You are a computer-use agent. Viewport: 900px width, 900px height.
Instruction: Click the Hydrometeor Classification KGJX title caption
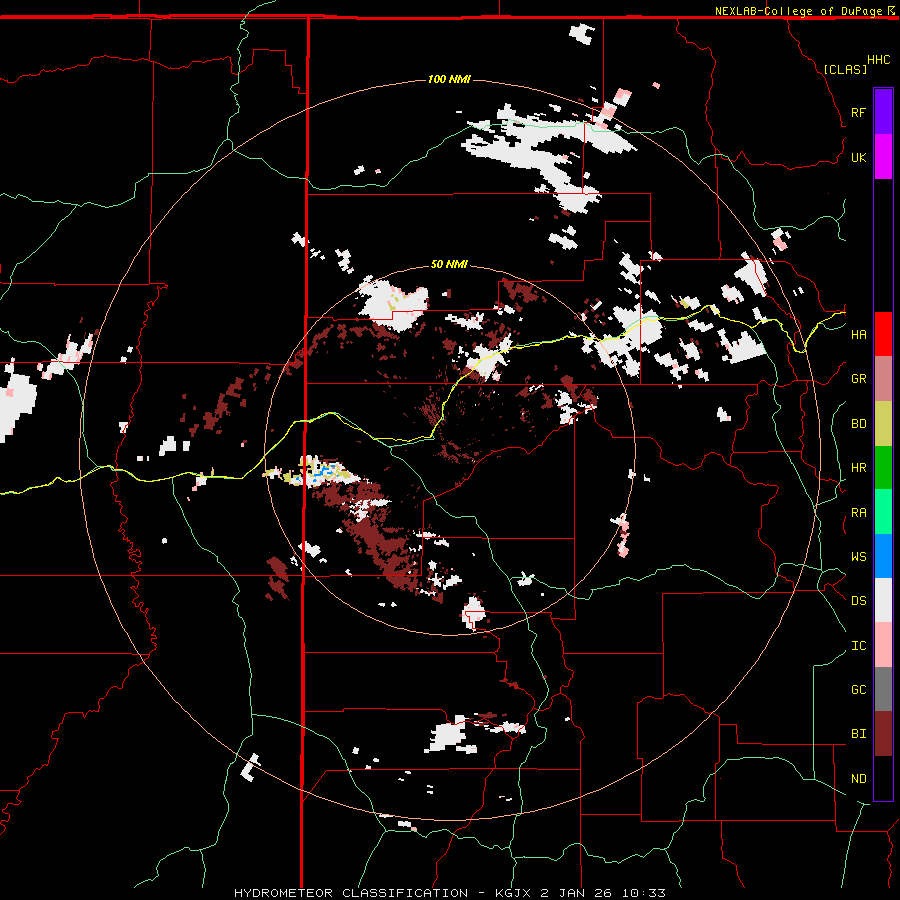449,893
